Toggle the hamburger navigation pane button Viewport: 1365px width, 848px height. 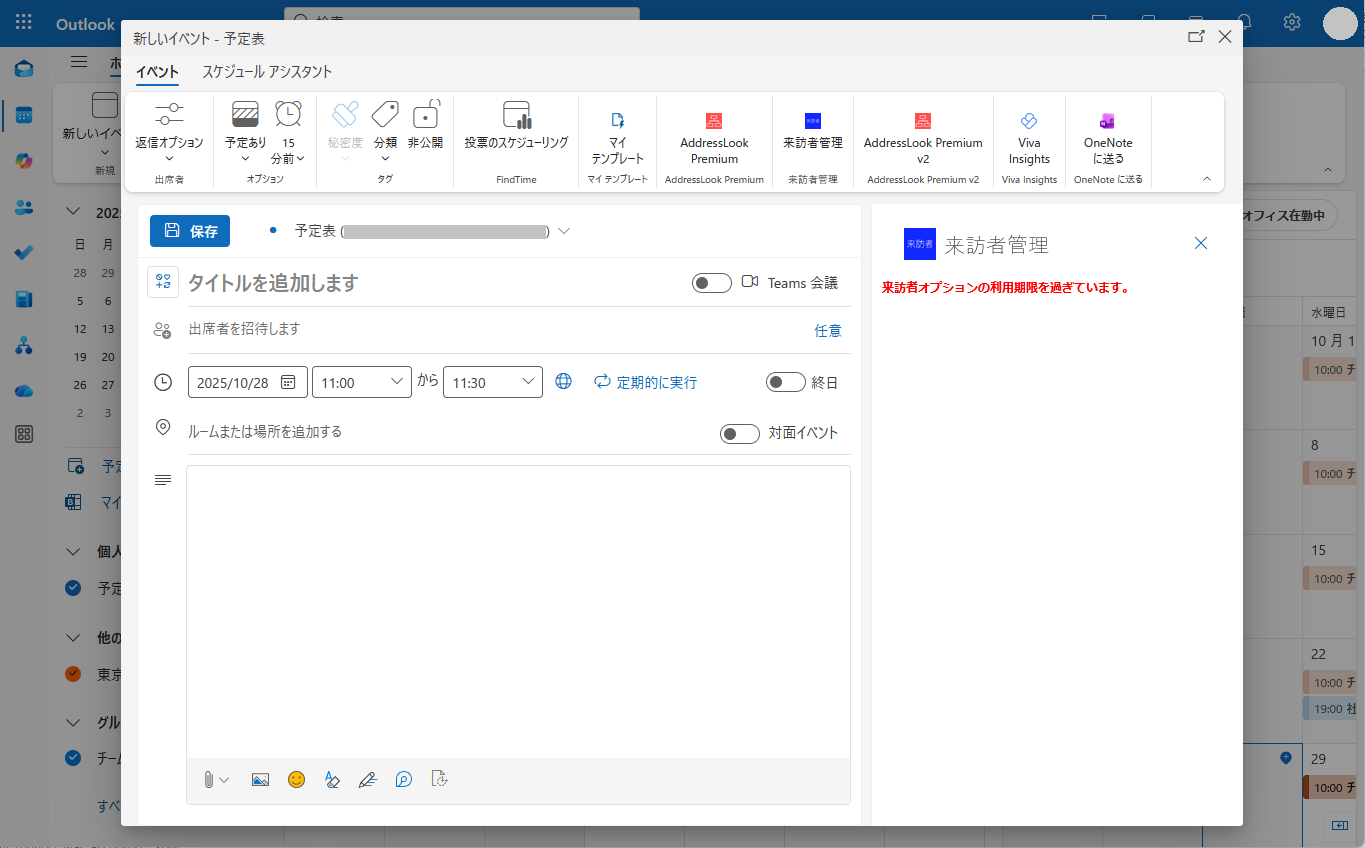point(79,62)
